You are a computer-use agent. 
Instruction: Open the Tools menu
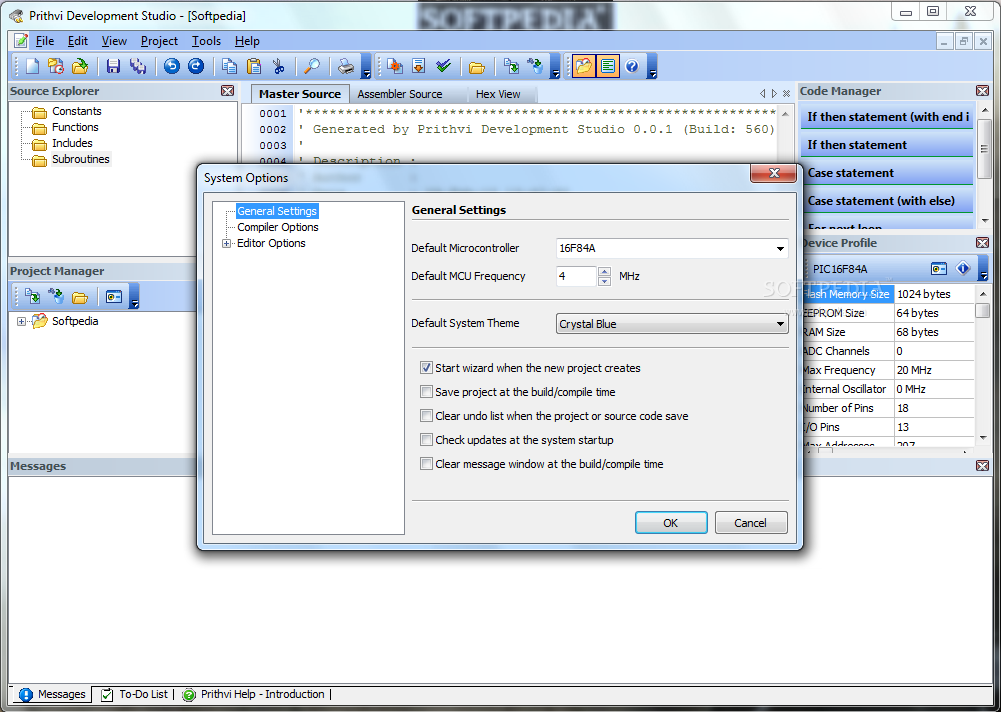206,41
